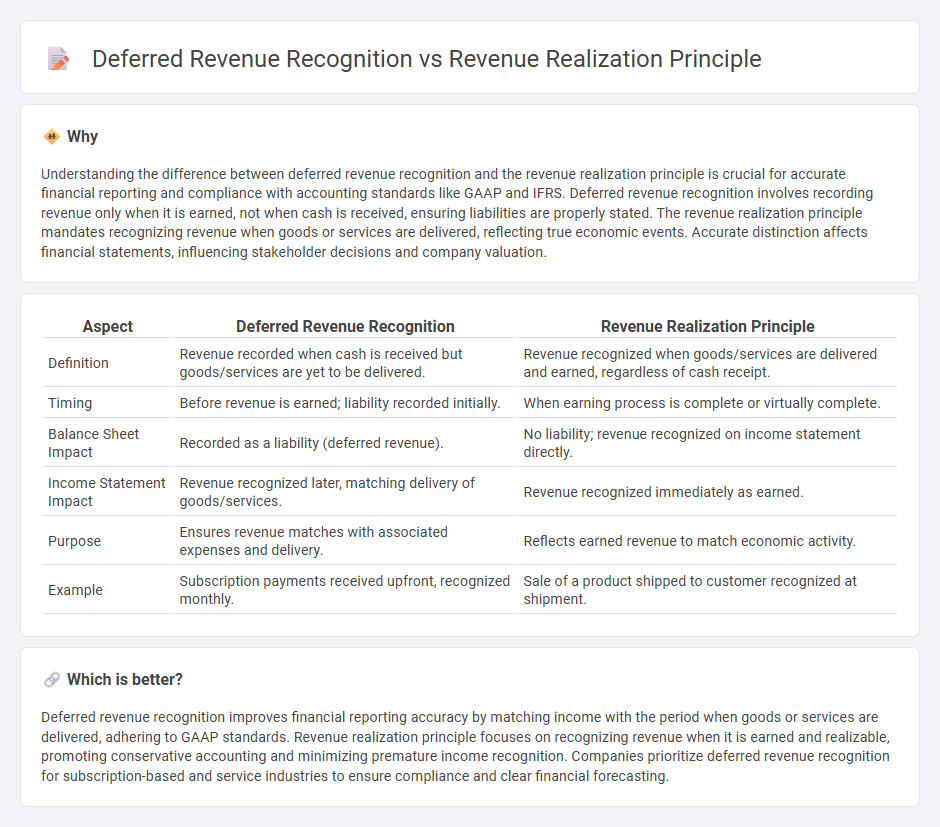This screenshot has height=827, width=940.
Task: Select the Definition row label
Action: (x=79, y=363)
